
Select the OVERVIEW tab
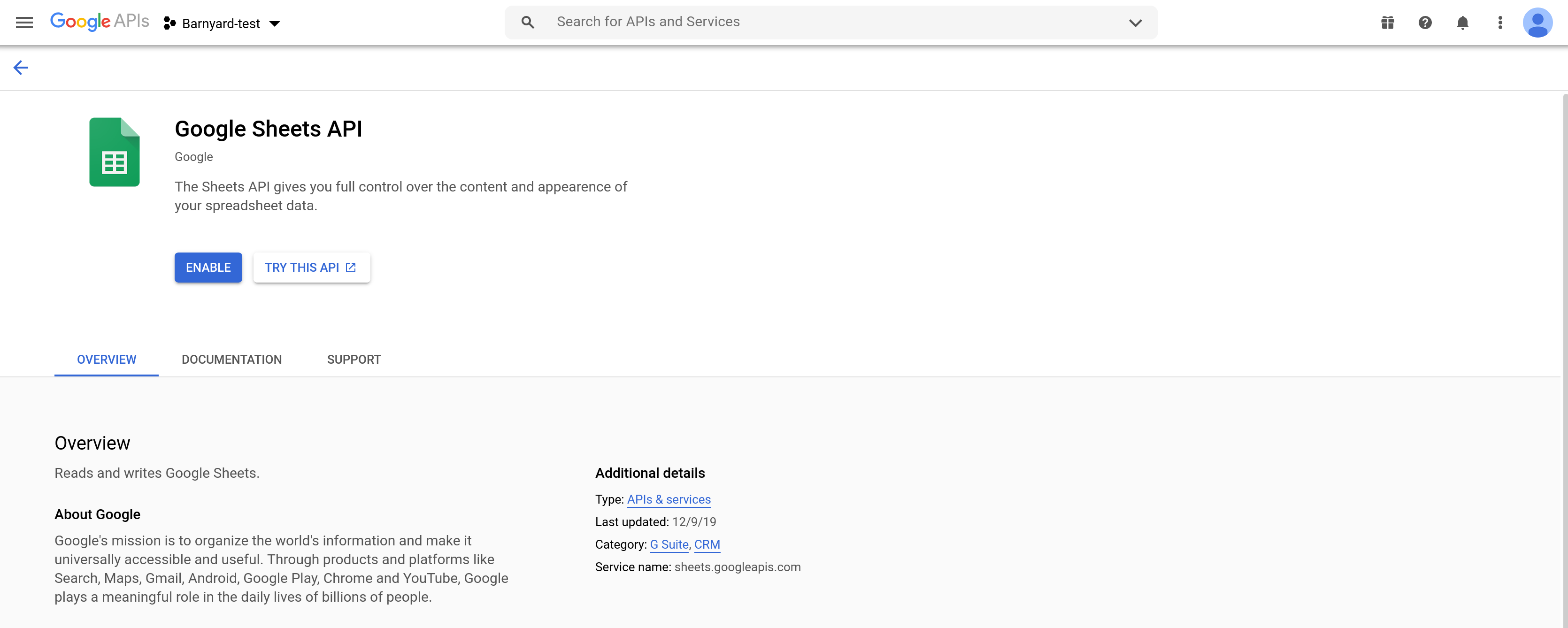pos(107,359)
